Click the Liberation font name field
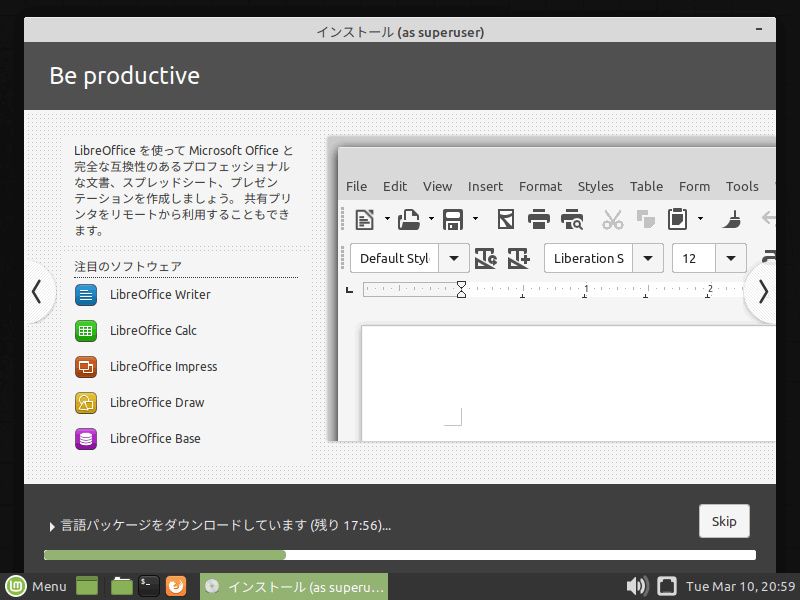This screenshot has width=800, height=600. [589, 258]
